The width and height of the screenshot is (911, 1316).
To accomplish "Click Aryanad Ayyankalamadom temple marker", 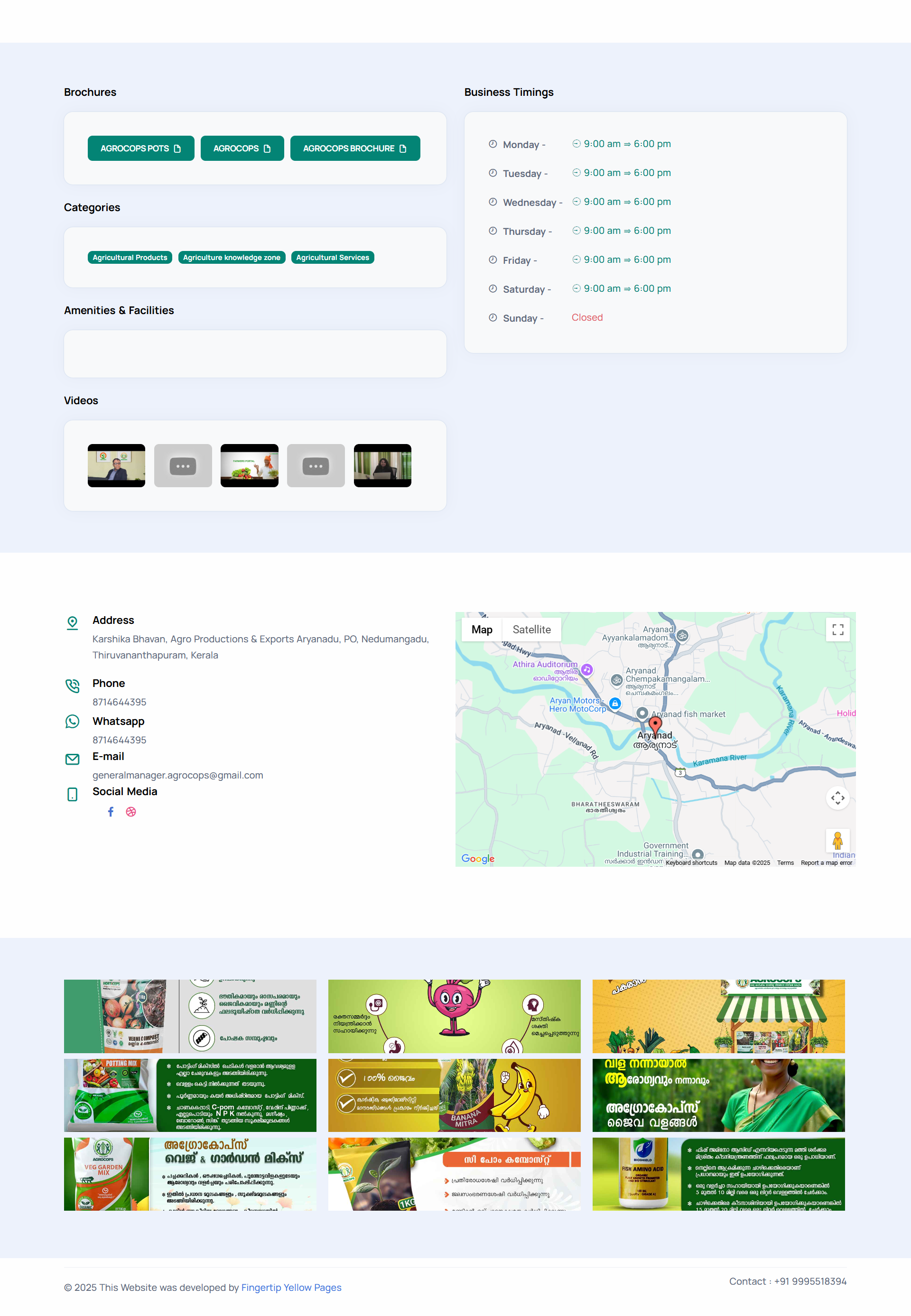I will pos(682,635).
